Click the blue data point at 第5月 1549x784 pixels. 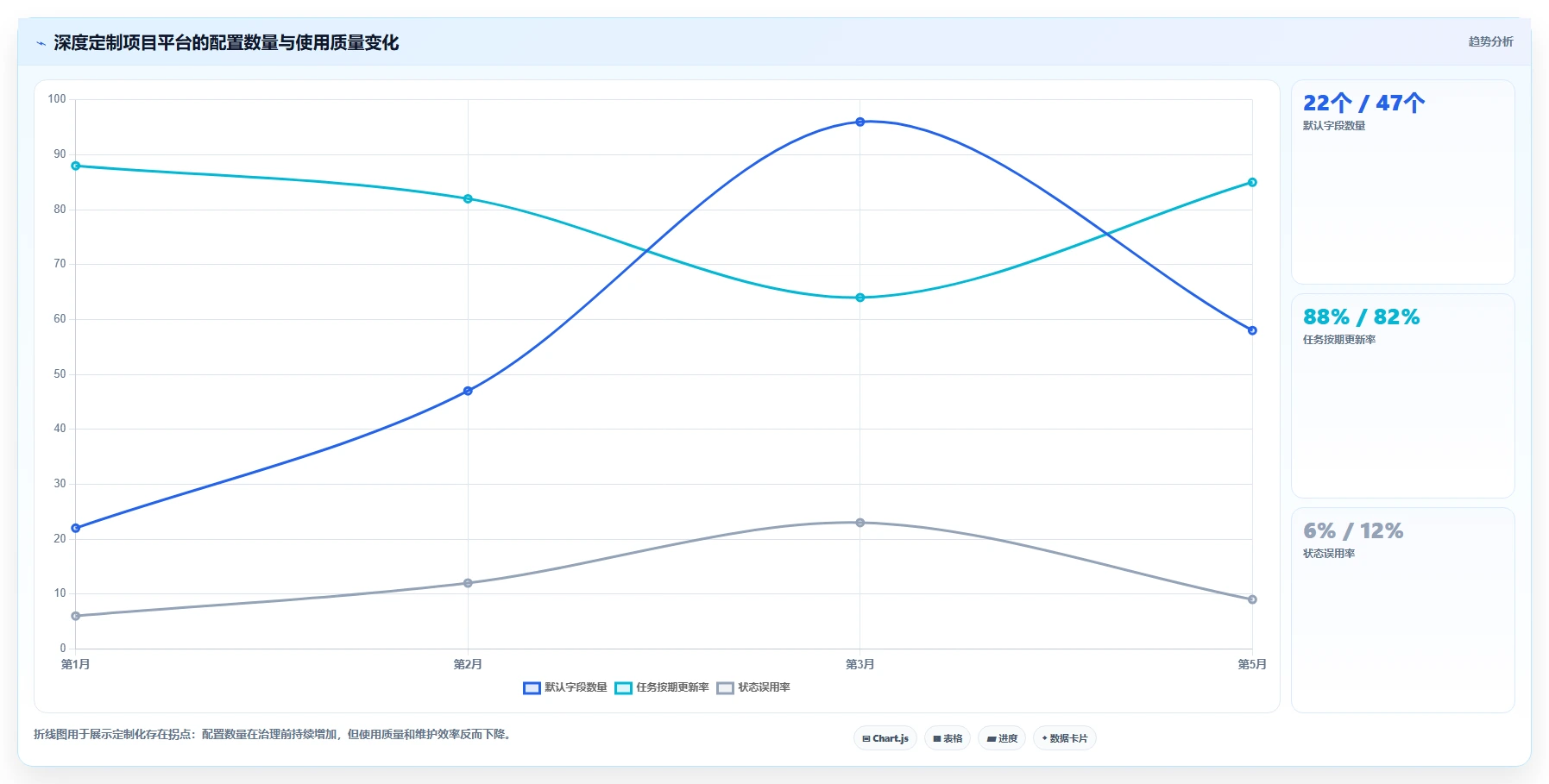click(x=1252, y=330)
